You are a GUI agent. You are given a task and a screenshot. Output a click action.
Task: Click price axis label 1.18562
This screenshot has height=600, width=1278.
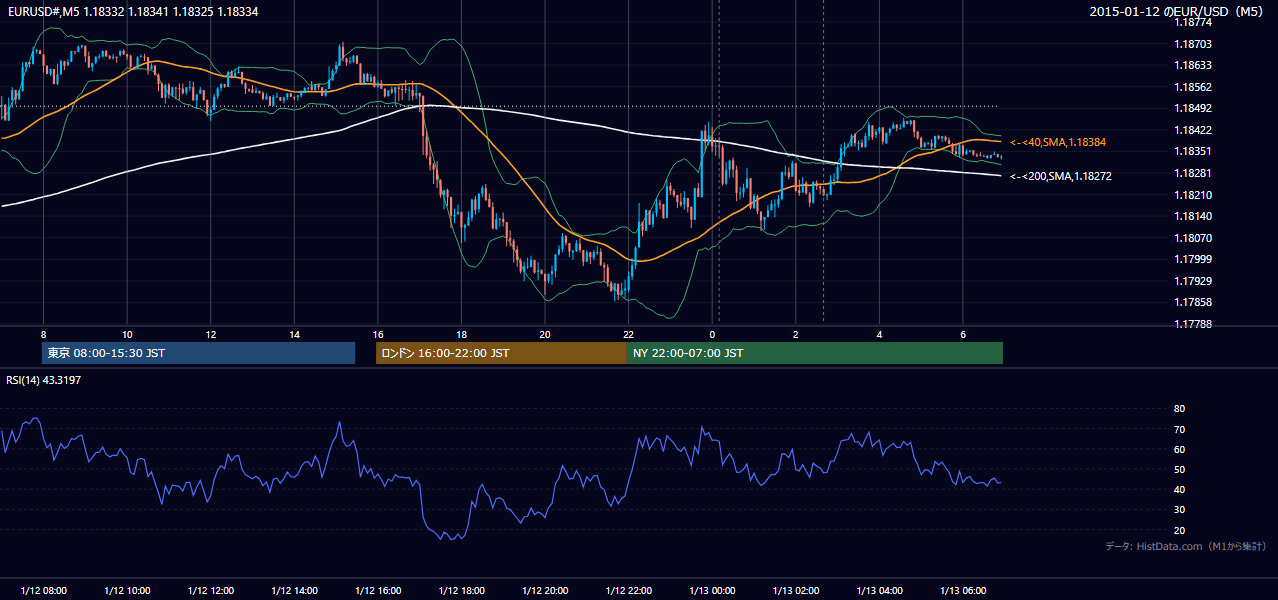click(x=1193, y=87)
